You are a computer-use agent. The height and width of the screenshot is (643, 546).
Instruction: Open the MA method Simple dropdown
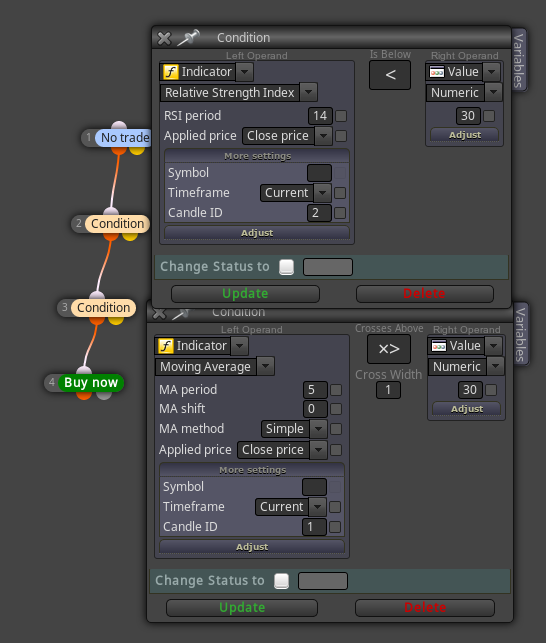coord(318,429)
